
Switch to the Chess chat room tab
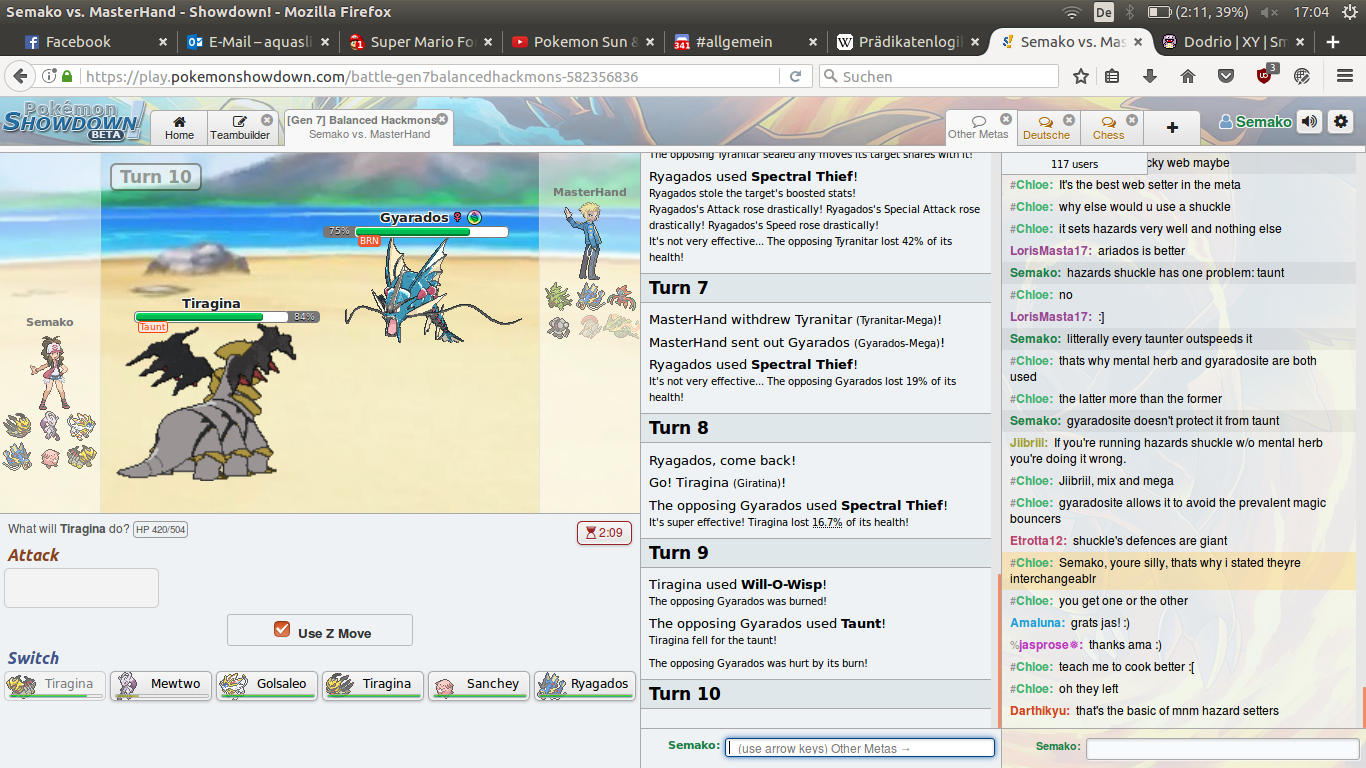[1108, 128]
